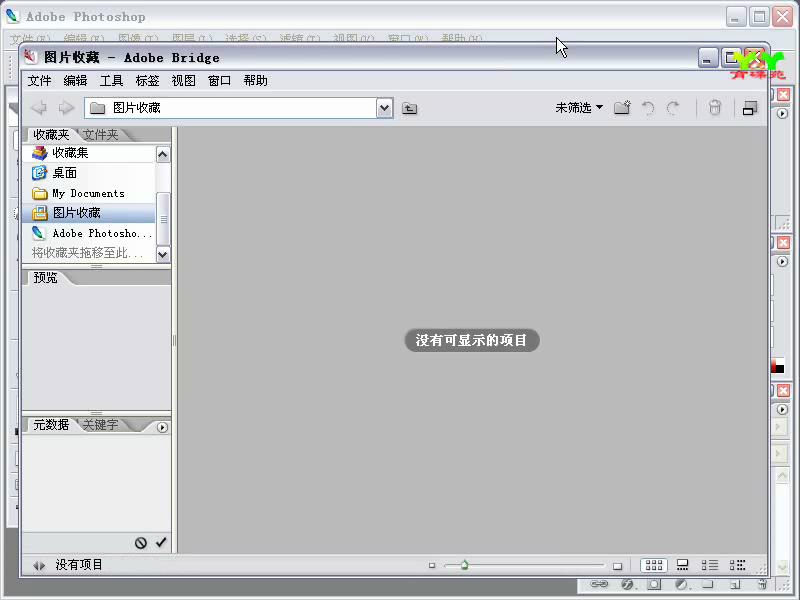Open the 帮助 menu in Bridge
The height and width of the screenshot is (600, 800).
(255, 81)
